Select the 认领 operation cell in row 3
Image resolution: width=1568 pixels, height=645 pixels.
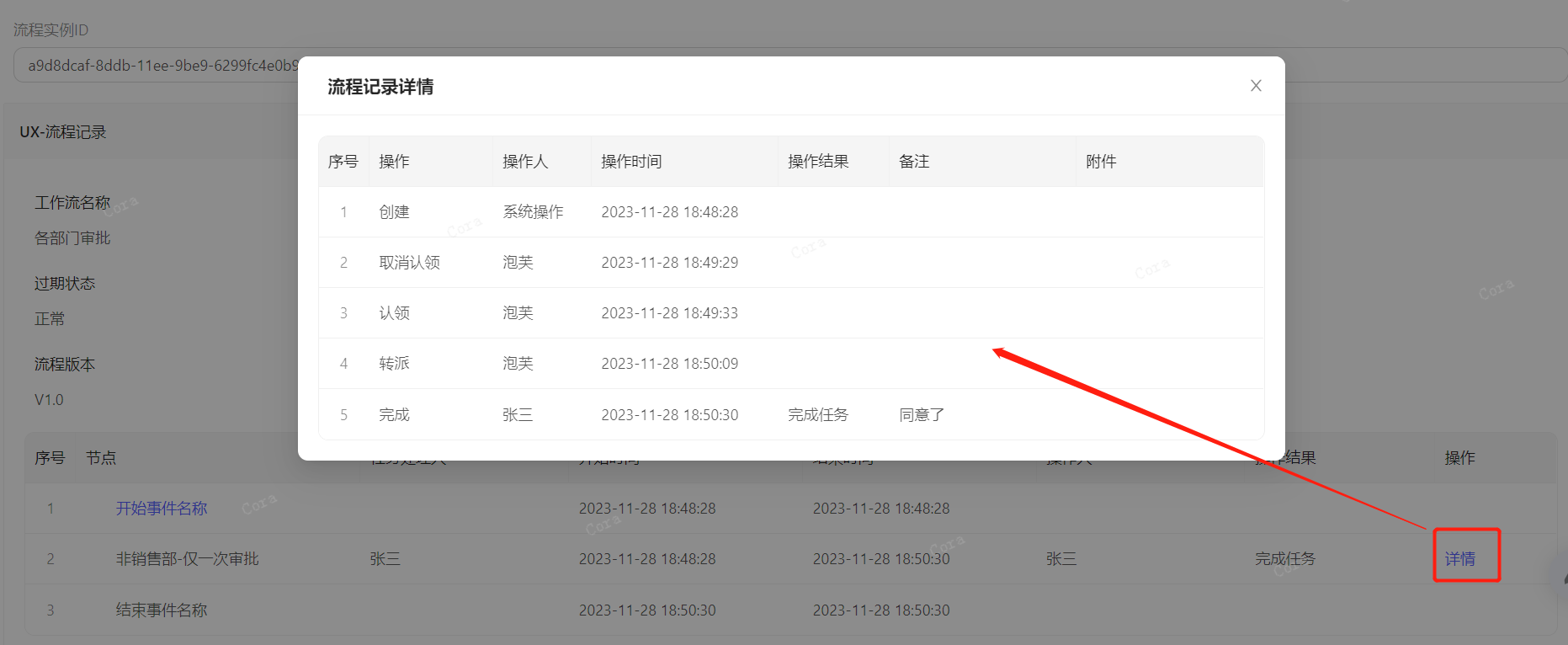(x=394, y=313)
